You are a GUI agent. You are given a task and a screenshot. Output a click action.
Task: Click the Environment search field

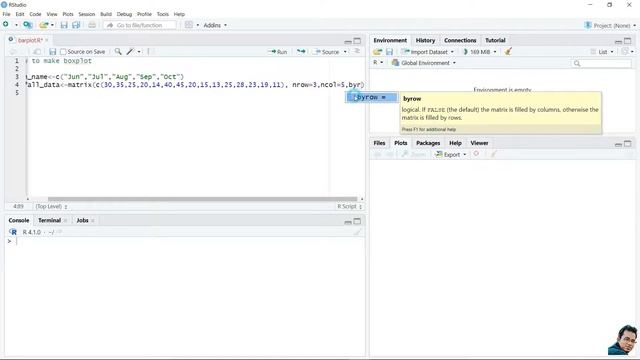[602, 63]
